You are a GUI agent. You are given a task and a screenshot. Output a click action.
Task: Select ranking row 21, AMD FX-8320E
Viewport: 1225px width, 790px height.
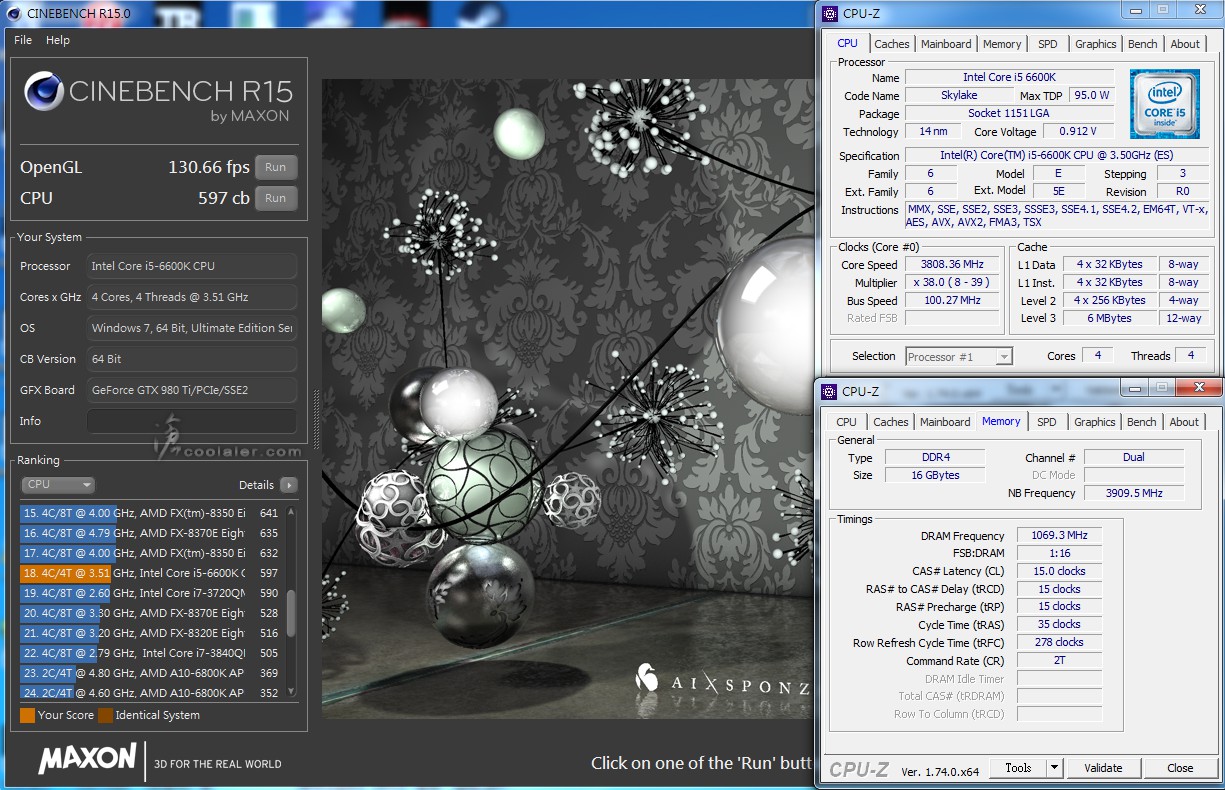click(151, 633)
